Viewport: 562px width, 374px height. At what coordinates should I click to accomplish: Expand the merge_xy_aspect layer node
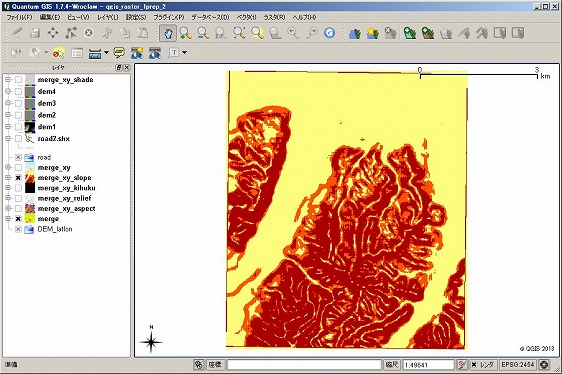click(8, 208)
